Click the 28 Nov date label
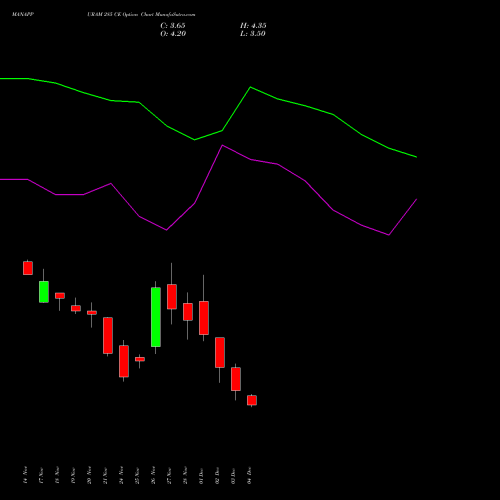500x500 pixels. click(186, 475)
